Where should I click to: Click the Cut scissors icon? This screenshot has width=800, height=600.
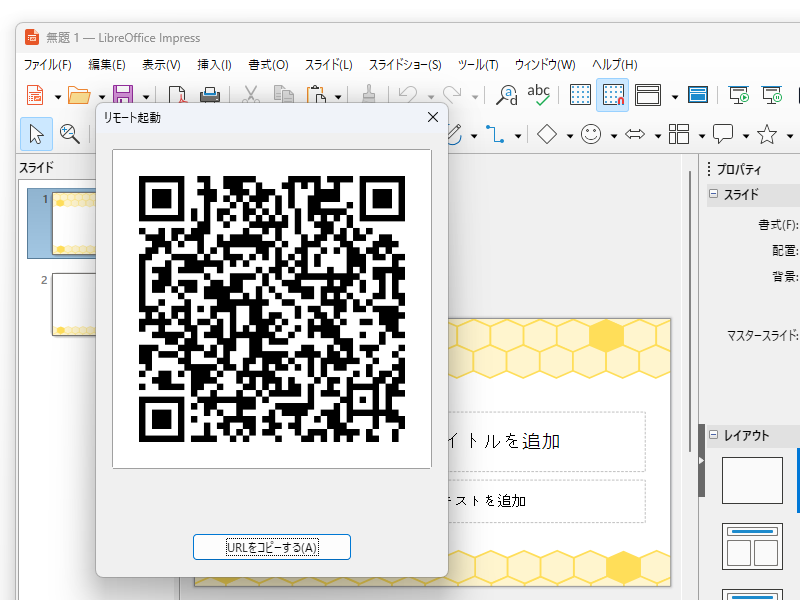click(x=250, y=95)
